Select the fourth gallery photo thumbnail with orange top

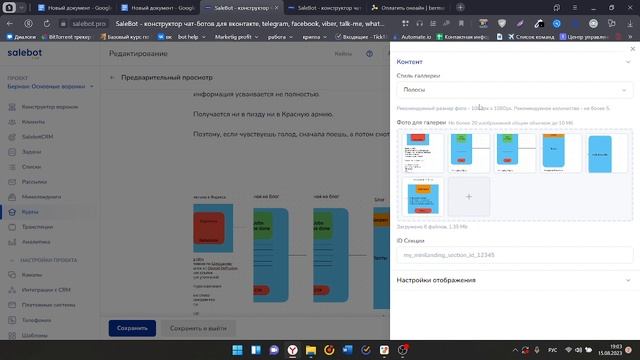click(x=561, y=153)
